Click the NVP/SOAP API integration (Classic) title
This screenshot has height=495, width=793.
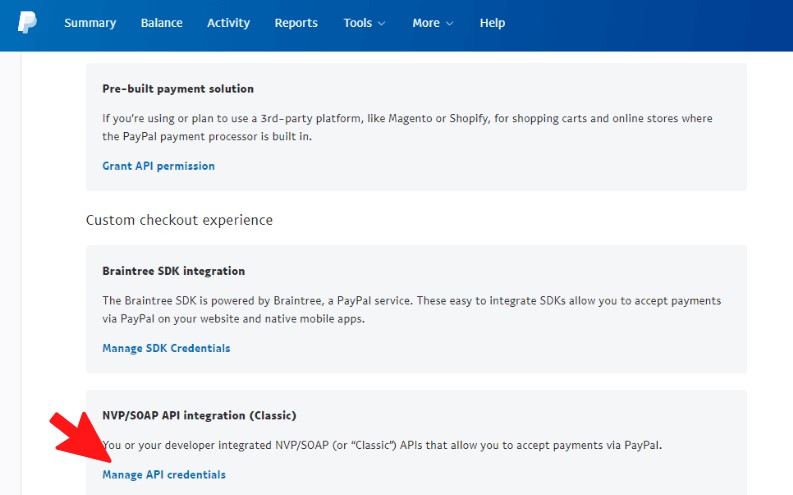click(x=199, y=415)
